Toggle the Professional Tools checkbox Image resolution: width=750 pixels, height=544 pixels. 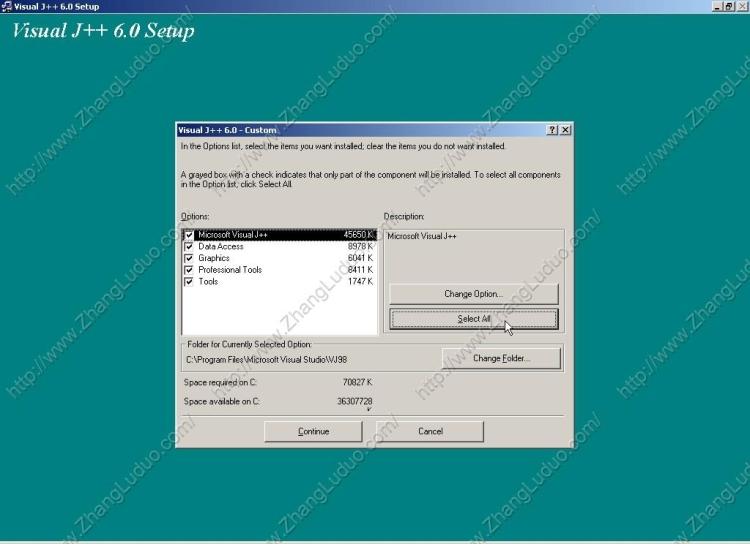[189, 270]
